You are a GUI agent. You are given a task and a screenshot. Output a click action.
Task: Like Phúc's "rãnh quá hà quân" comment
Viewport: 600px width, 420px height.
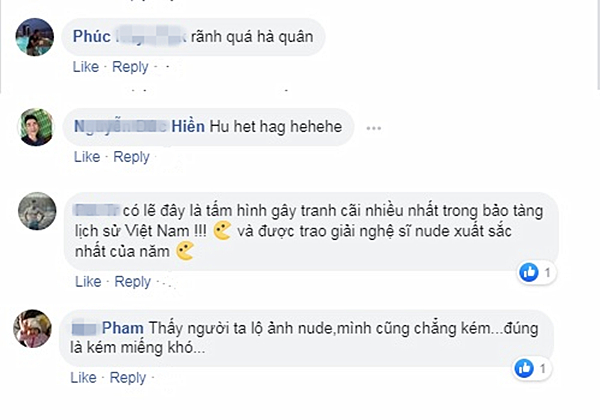[86, 67]
